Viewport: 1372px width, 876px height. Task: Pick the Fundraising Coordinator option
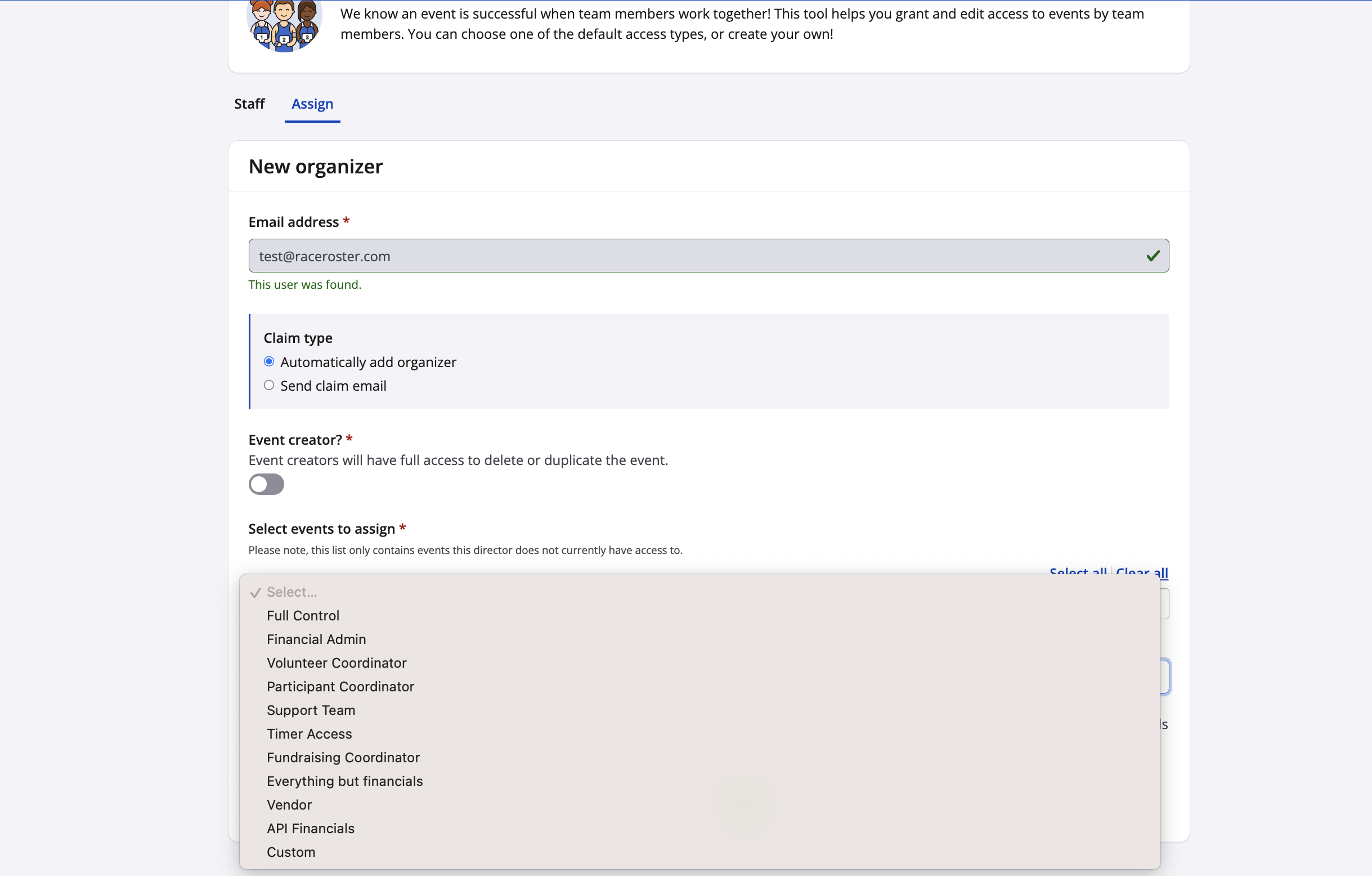pos(343,757)
